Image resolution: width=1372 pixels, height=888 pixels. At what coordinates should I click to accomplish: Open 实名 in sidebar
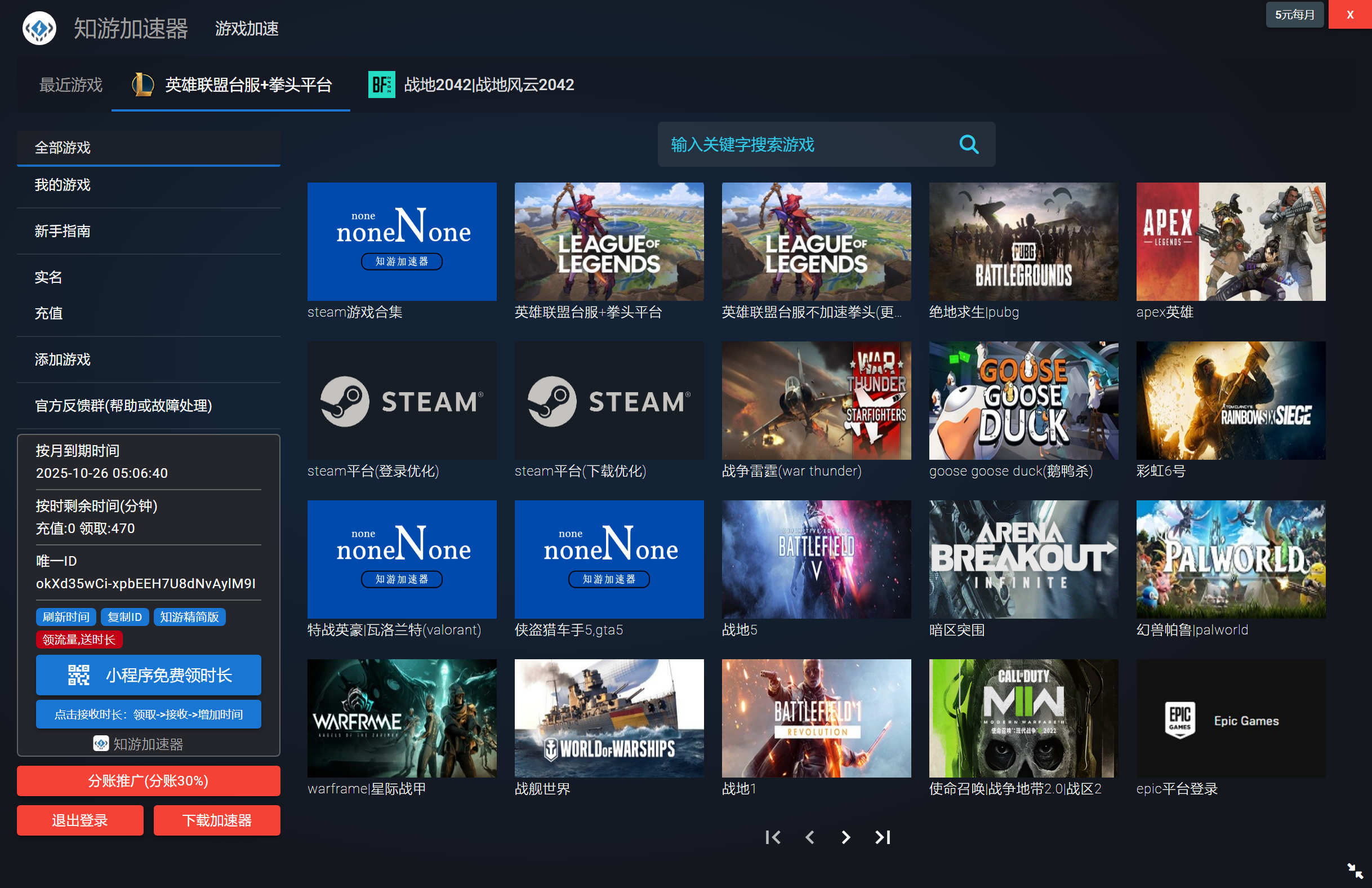click(x=148, y=277)
